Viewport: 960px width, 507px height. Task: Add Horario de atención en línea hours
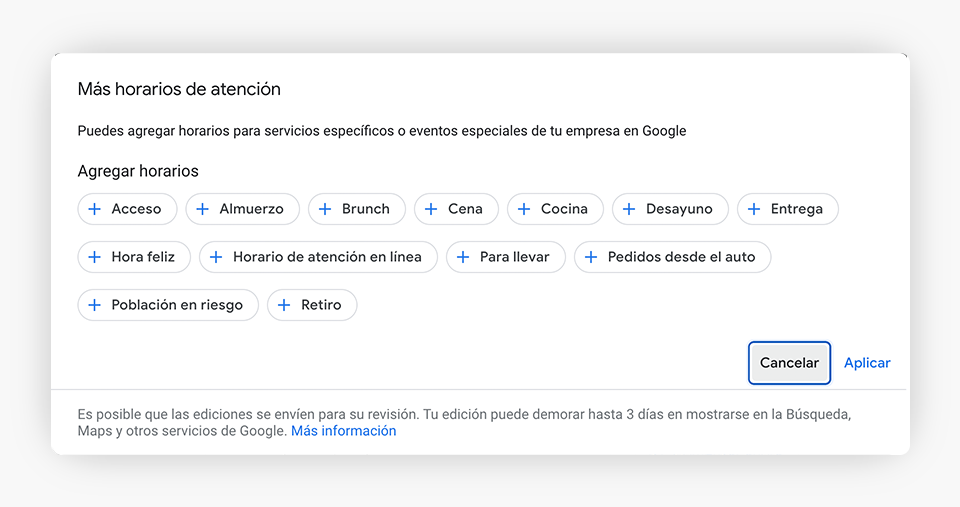click(318, 257)
